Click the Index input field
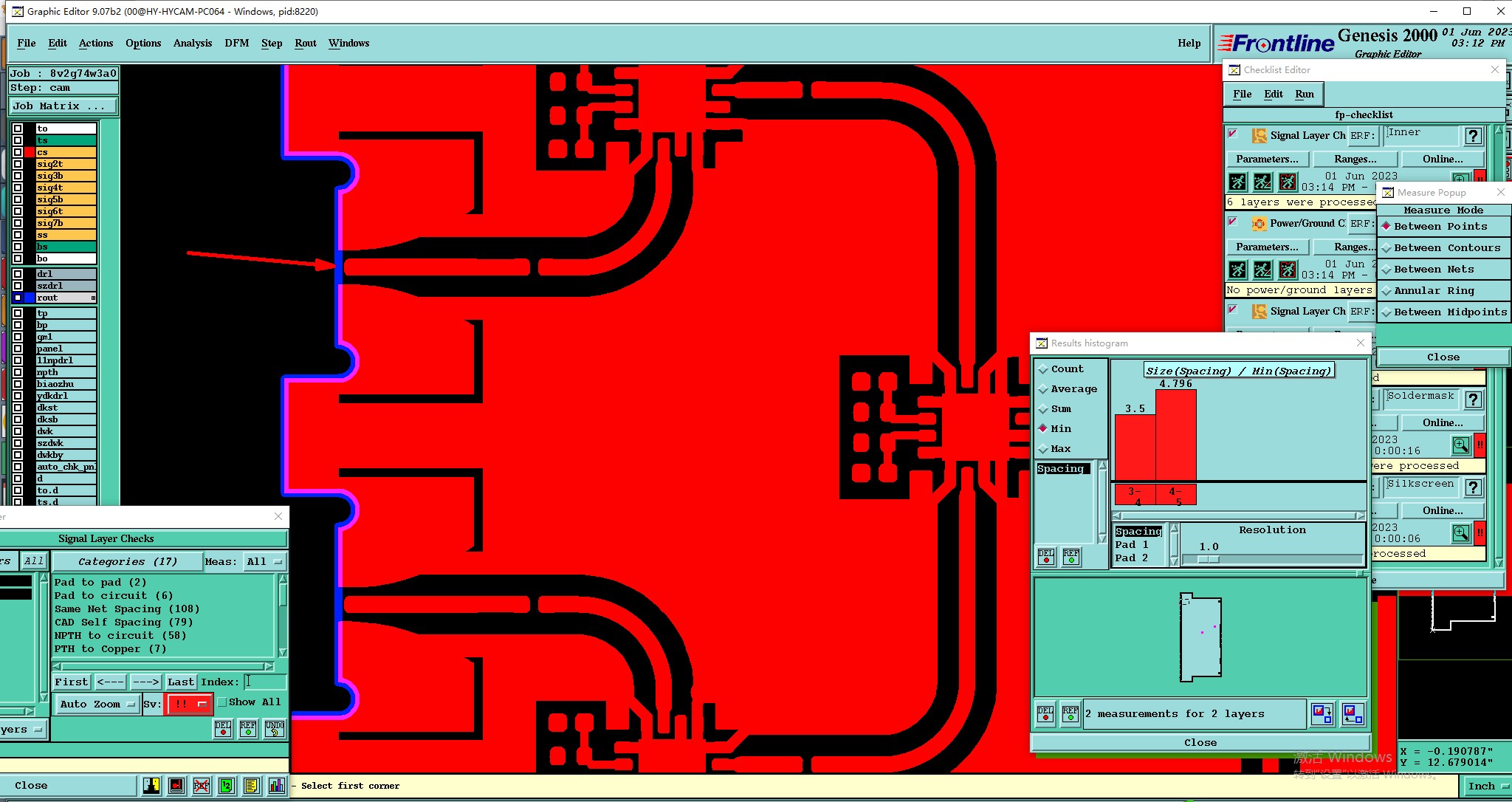 (x=265, y=682)
